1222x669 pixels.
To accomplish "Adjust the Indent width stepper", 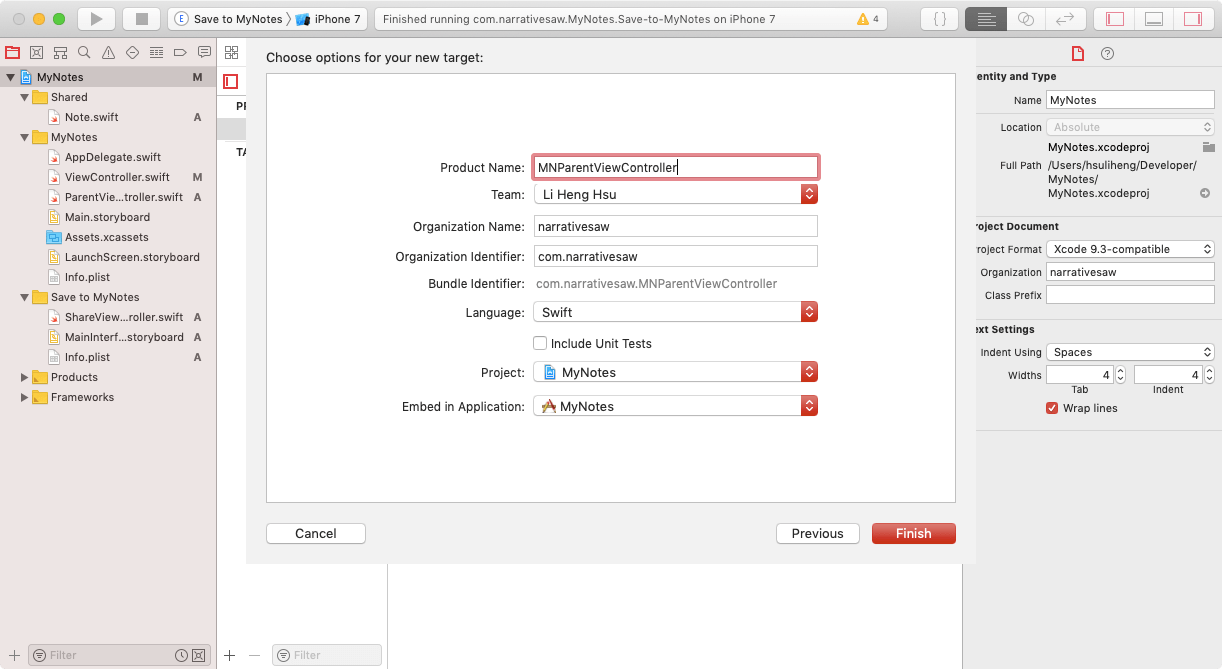I will (x=1209, y=375).
